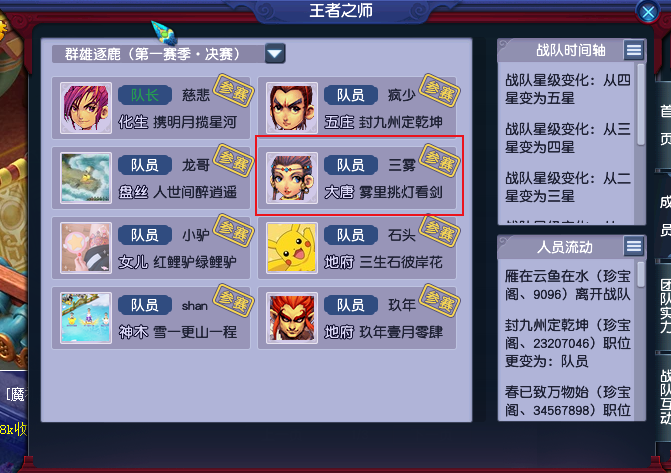The width and height of the screenshot is (671, 473).
Task: Open the 群雄逐鹿 season dropdown arrow
Action: (275, 54)
